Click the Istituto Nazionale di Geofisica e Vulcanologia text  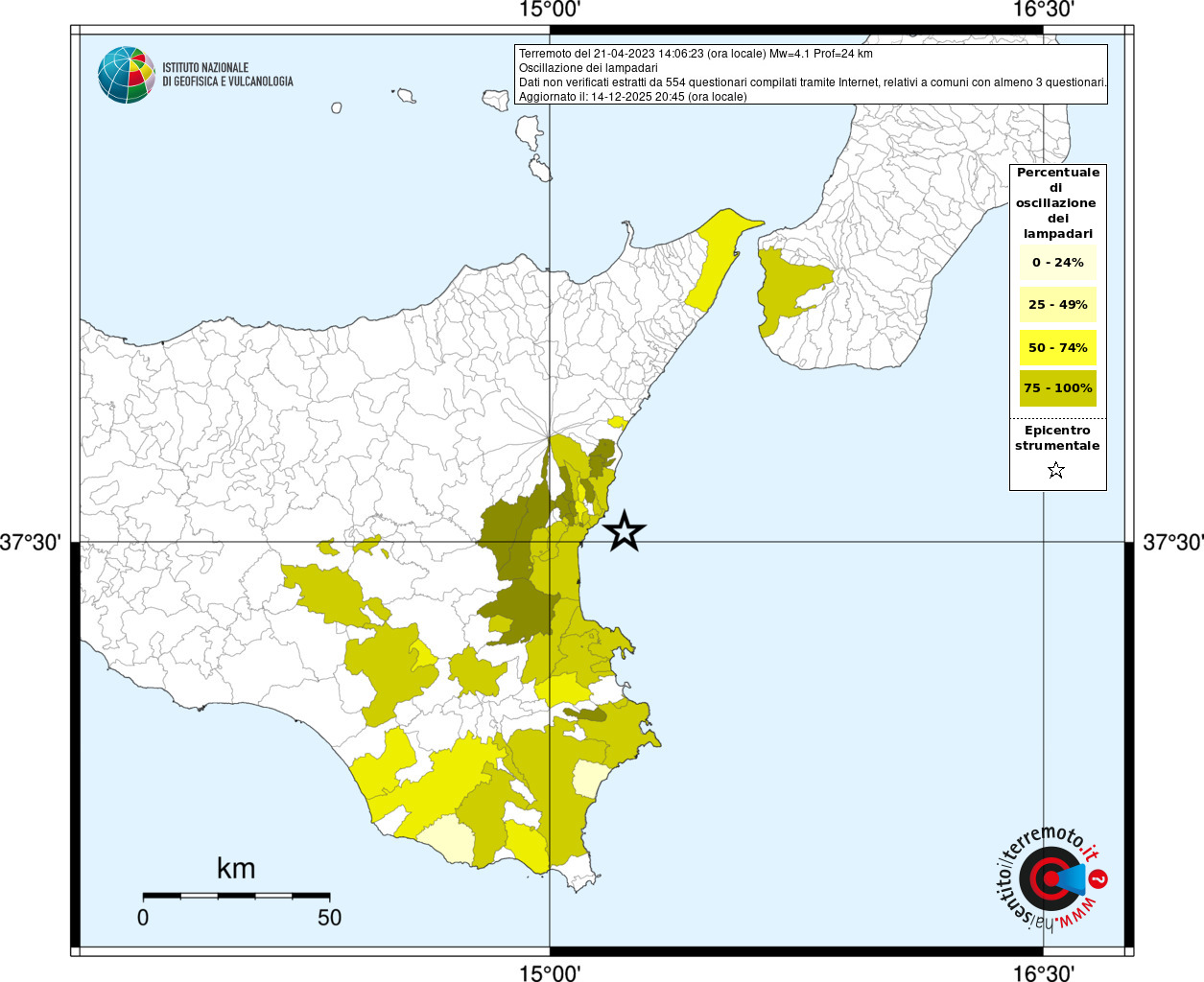tap(227, 75)
